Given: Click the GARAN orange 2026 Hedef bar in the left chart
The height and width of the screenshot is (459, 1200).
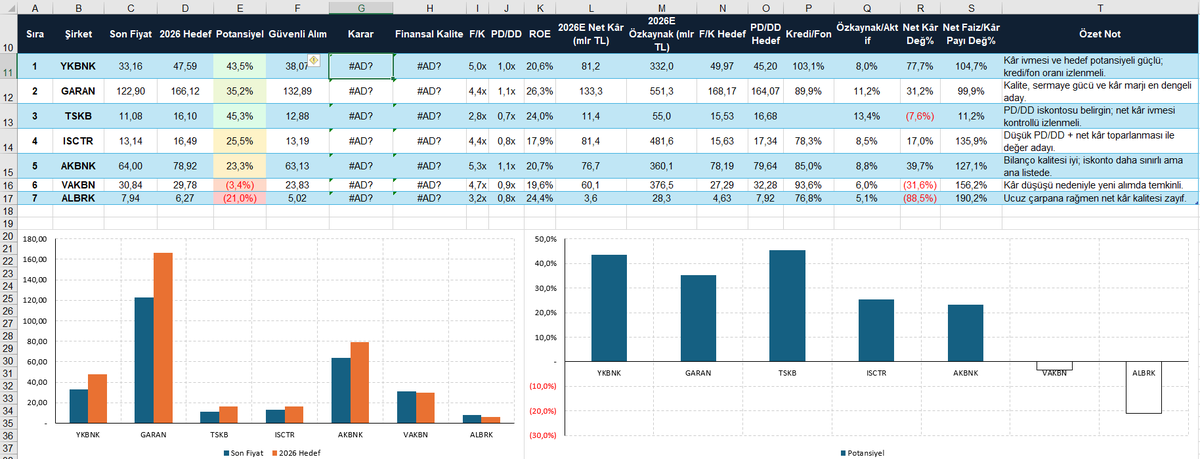Looking at the screenshot, I should pos(162,338).
